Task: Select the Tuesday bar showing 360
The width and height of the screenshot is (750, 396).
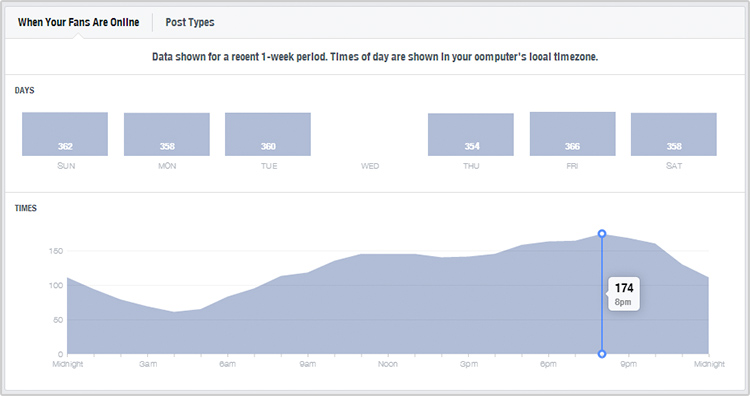Action: coord(268,134)
